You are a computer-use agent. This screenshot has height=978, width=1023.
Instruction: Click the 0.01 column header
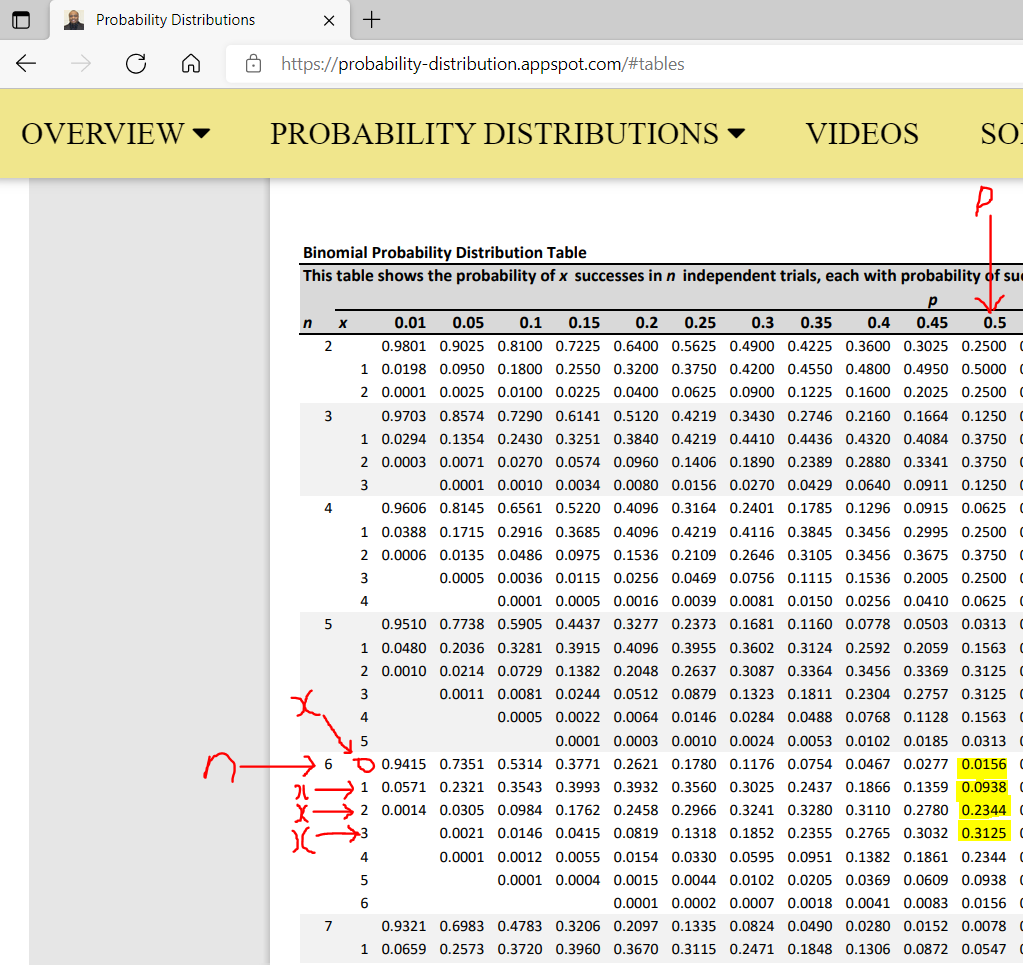[410, 323]
